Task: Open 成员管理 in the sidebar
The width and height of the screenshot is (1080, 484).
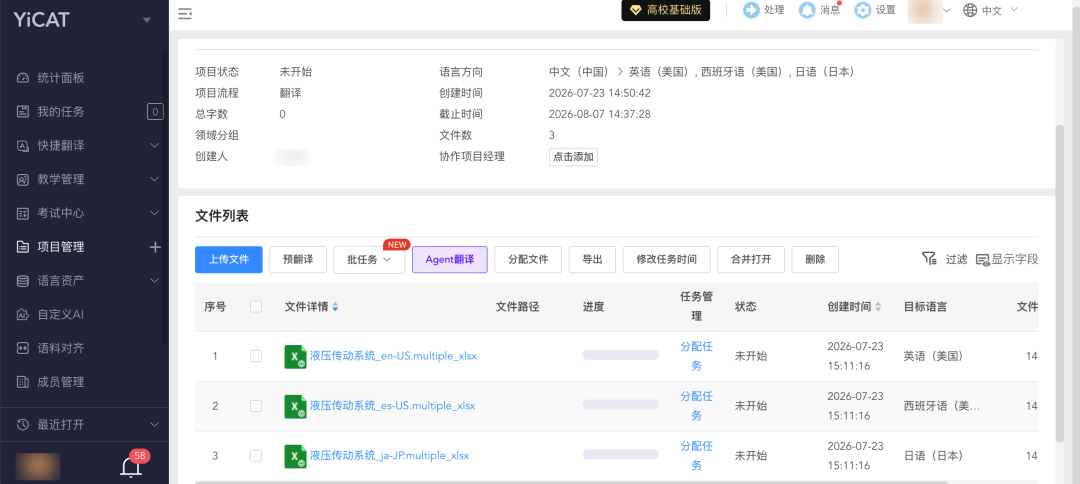Action: point(61,381)
